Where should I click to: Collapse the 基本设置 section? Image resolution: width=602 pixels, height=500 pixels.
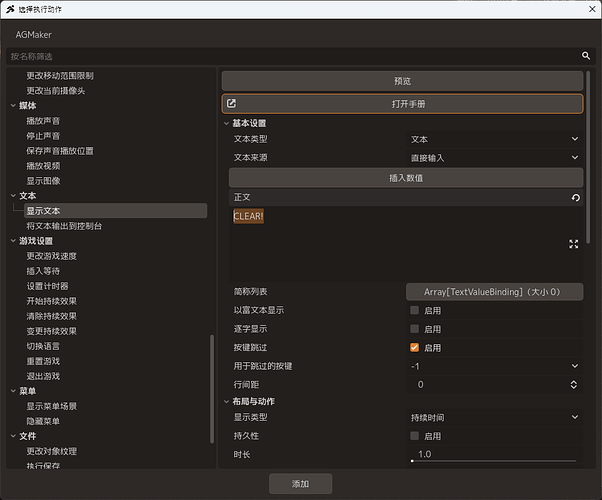(227, 123)
